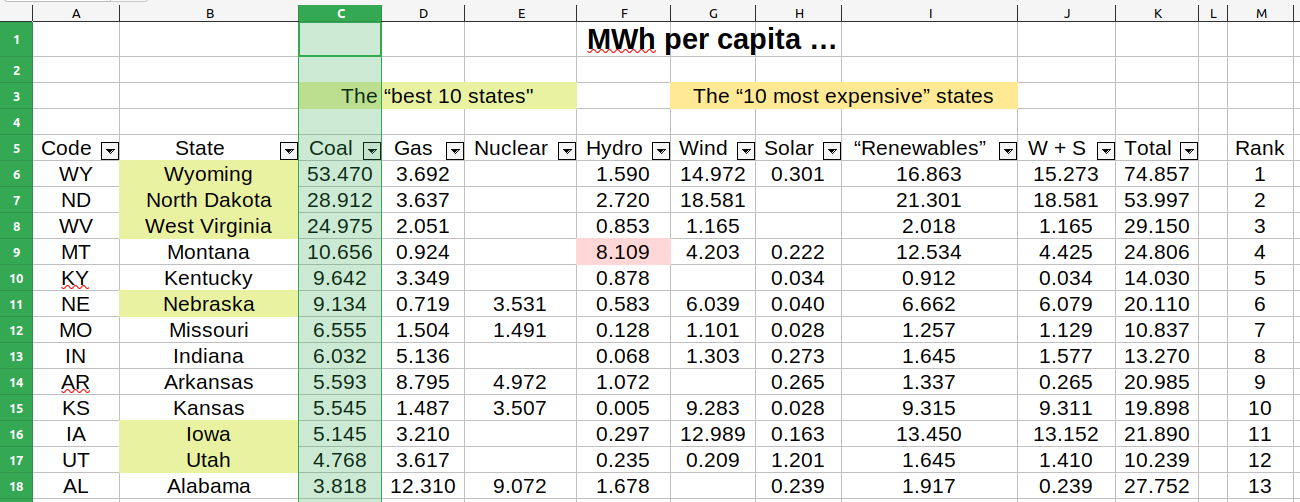Click the orange "10 most expensive" states label
Viewport: 1300px width, 502px height.
point(843,96)
